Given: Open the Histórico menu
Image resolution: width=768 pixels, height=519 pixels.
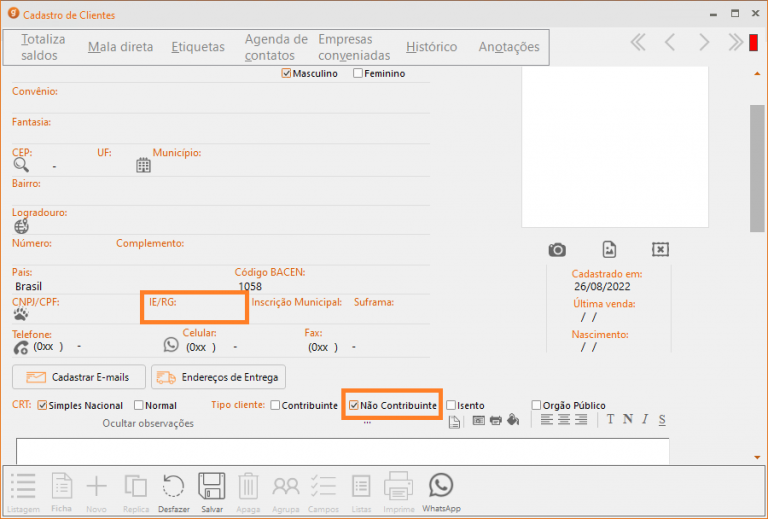Looking at the screenshot, I should coord(431,47).
